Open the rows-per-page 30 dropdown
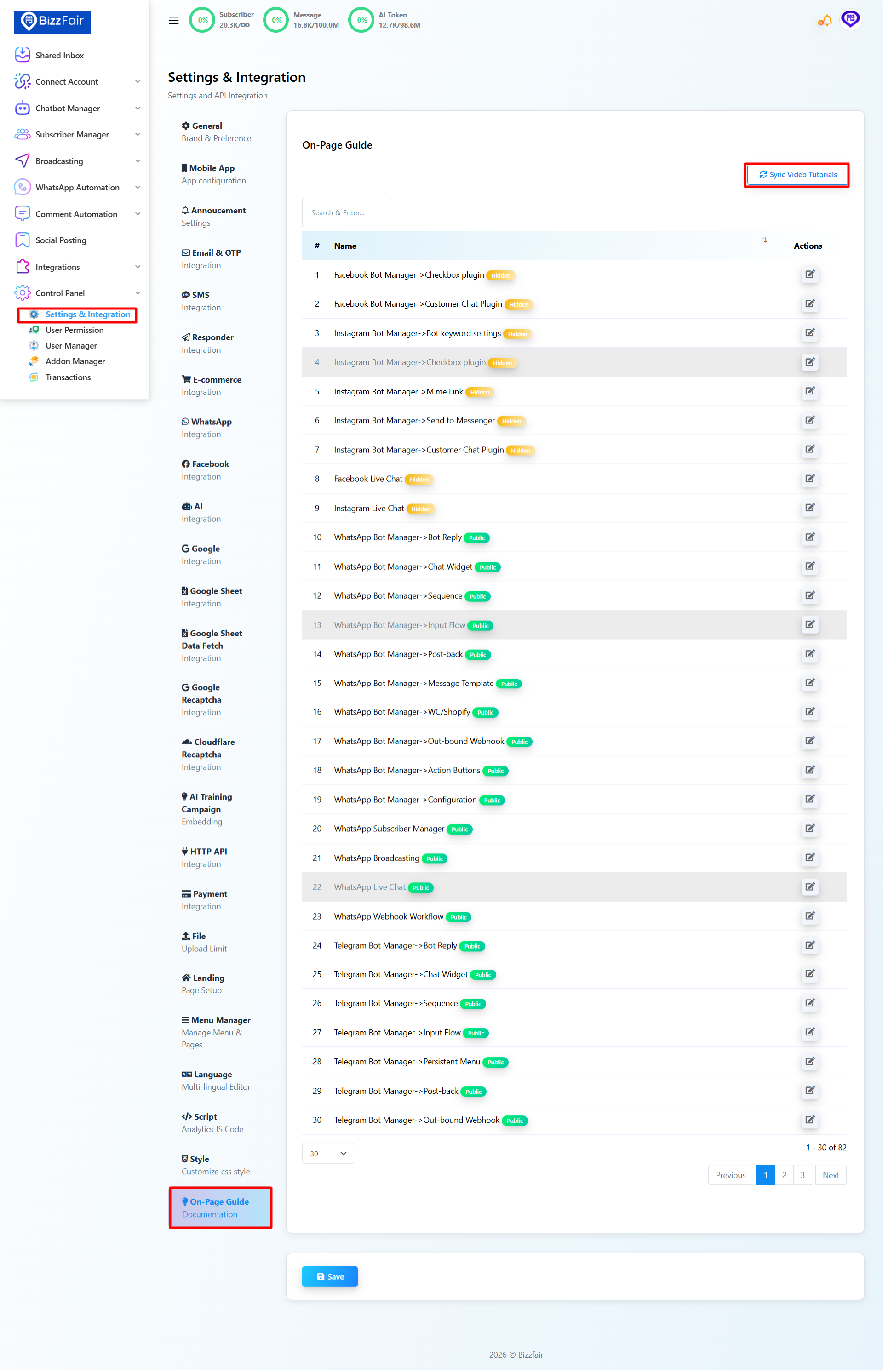The height and width of the screenshot is (1372, 883). pos(328,1154)
